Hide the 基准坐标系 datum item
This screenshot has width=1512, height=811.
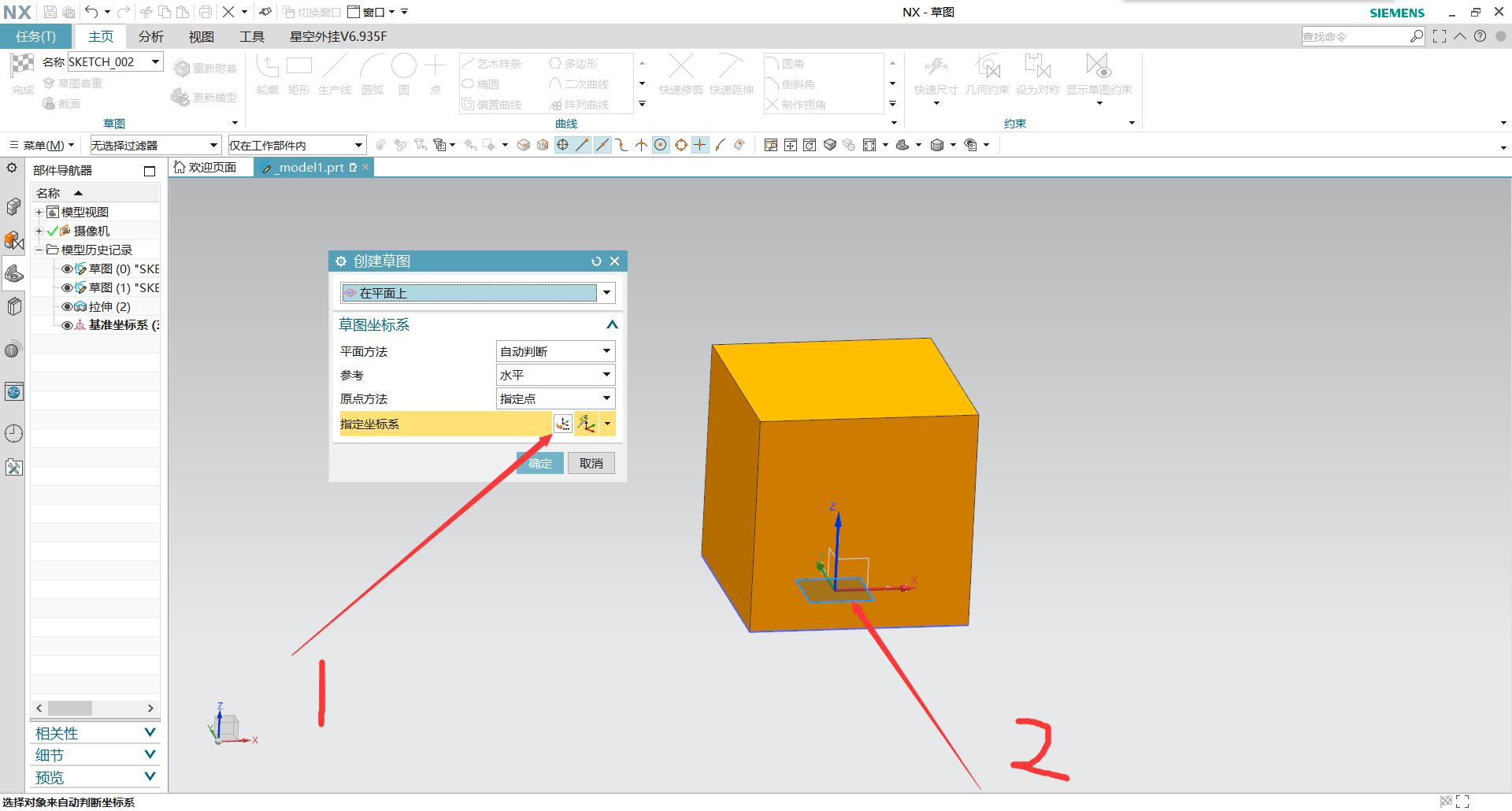[x=67, y=325]
